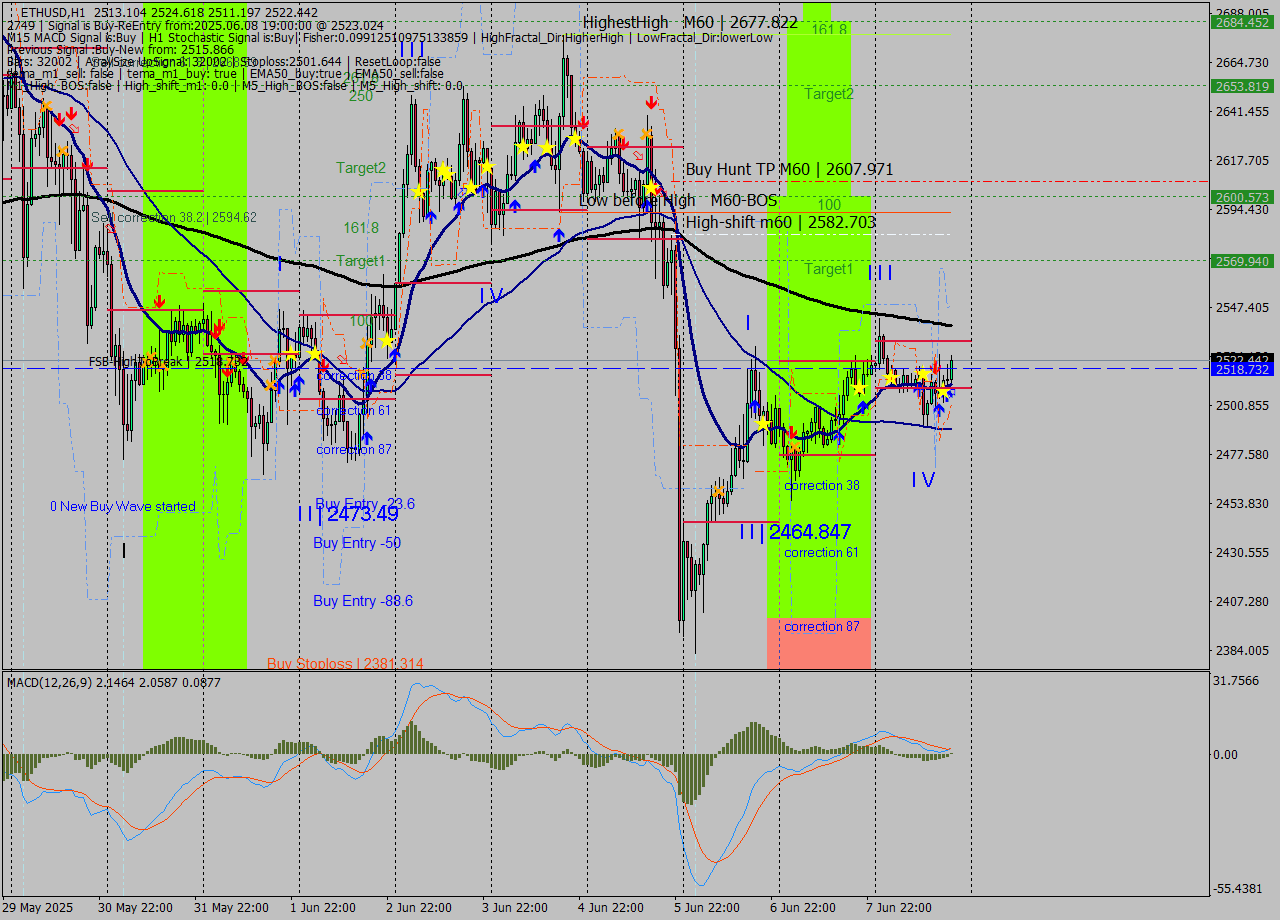Click the 0 New Buy Wave started link

[123, 506]
